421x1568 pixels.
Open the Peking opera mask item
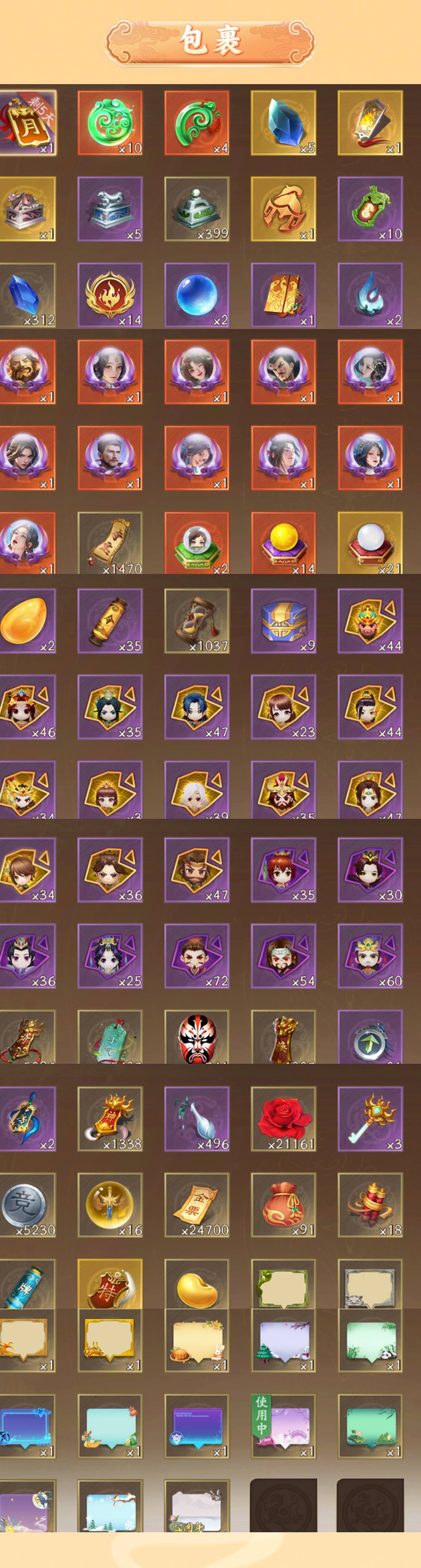tap(197, 1037)
